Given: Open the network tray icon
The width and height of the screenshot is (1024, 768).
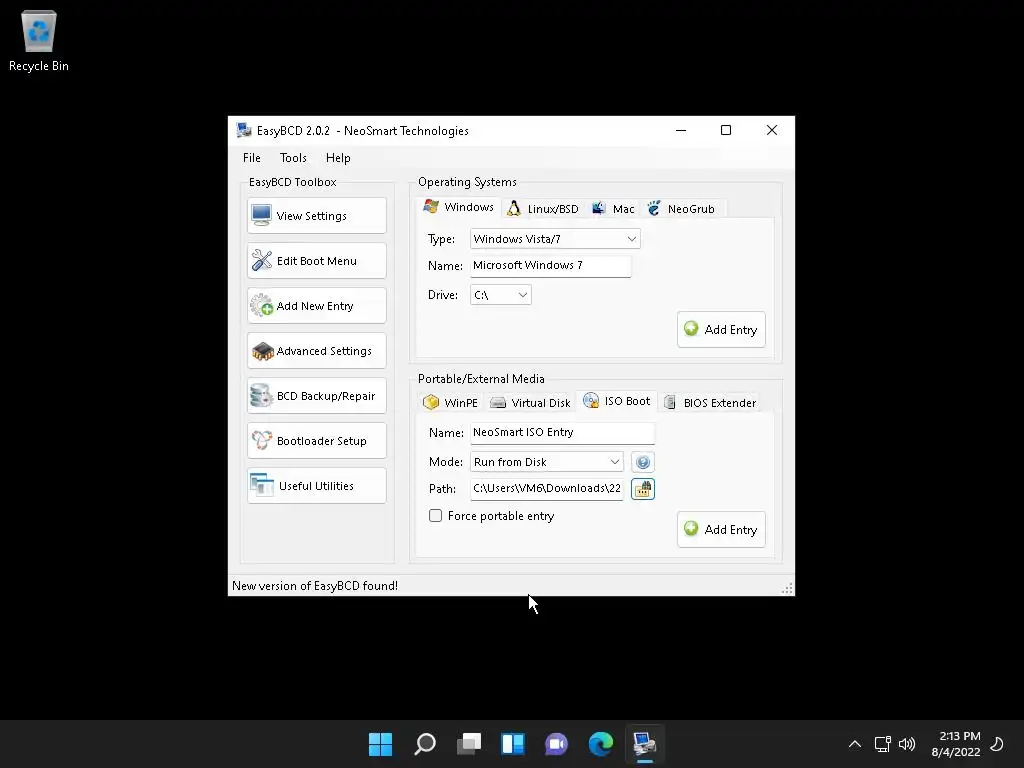Looking at the screenshot, I should coord(883,744).
